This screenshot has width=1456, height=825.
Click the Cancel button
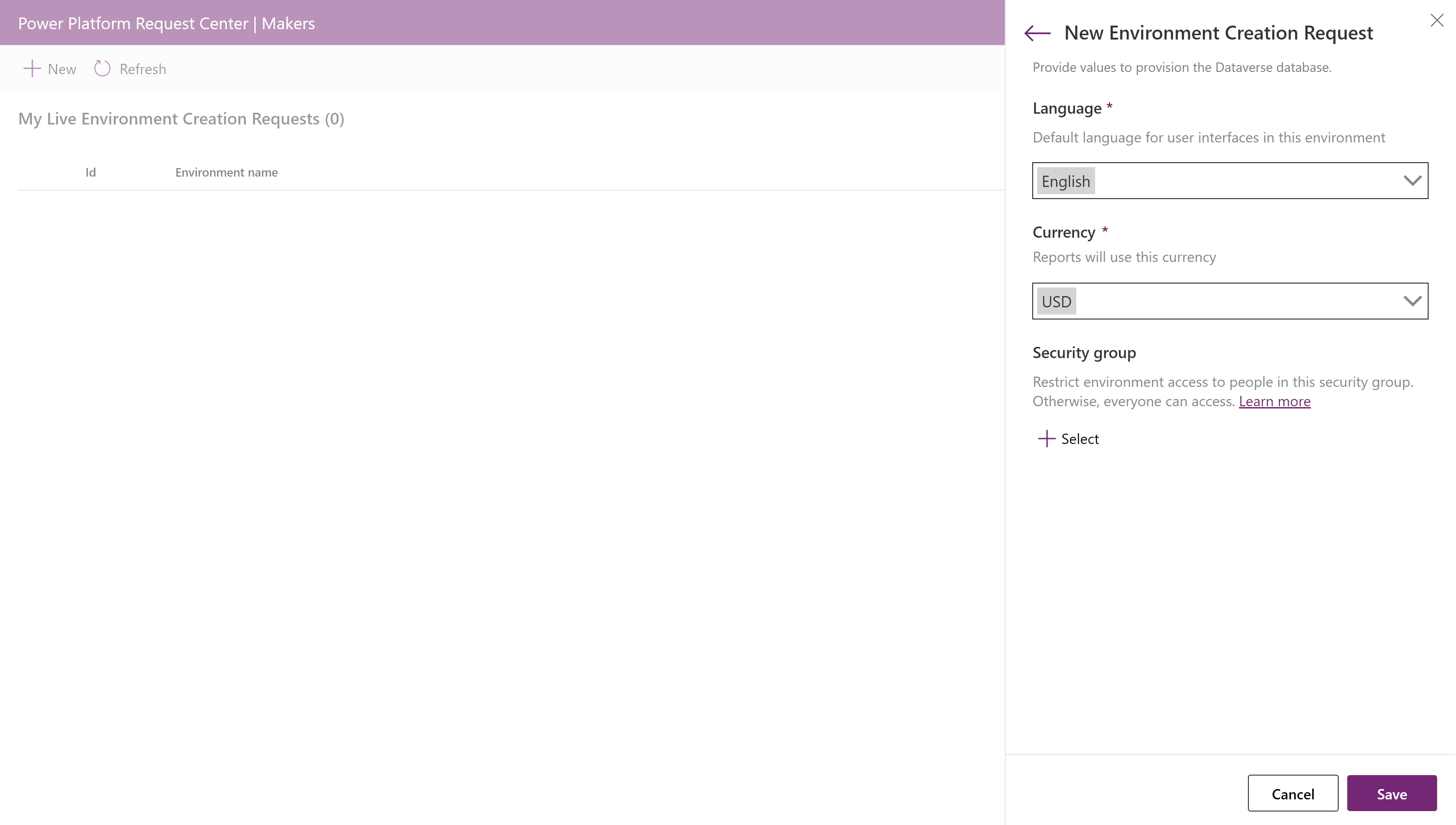click(1292, 793)
